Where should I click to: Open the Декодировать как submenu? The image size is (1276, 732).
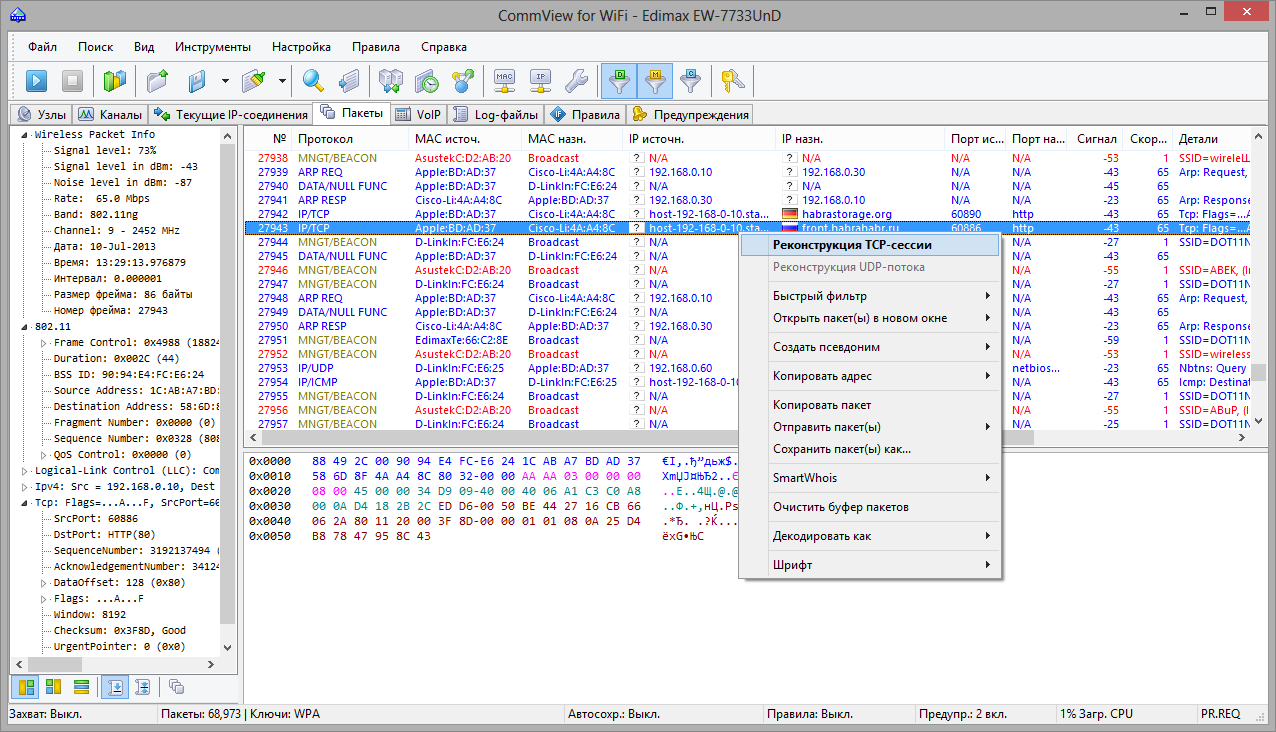pyautogui.click(x=869, y=536)
